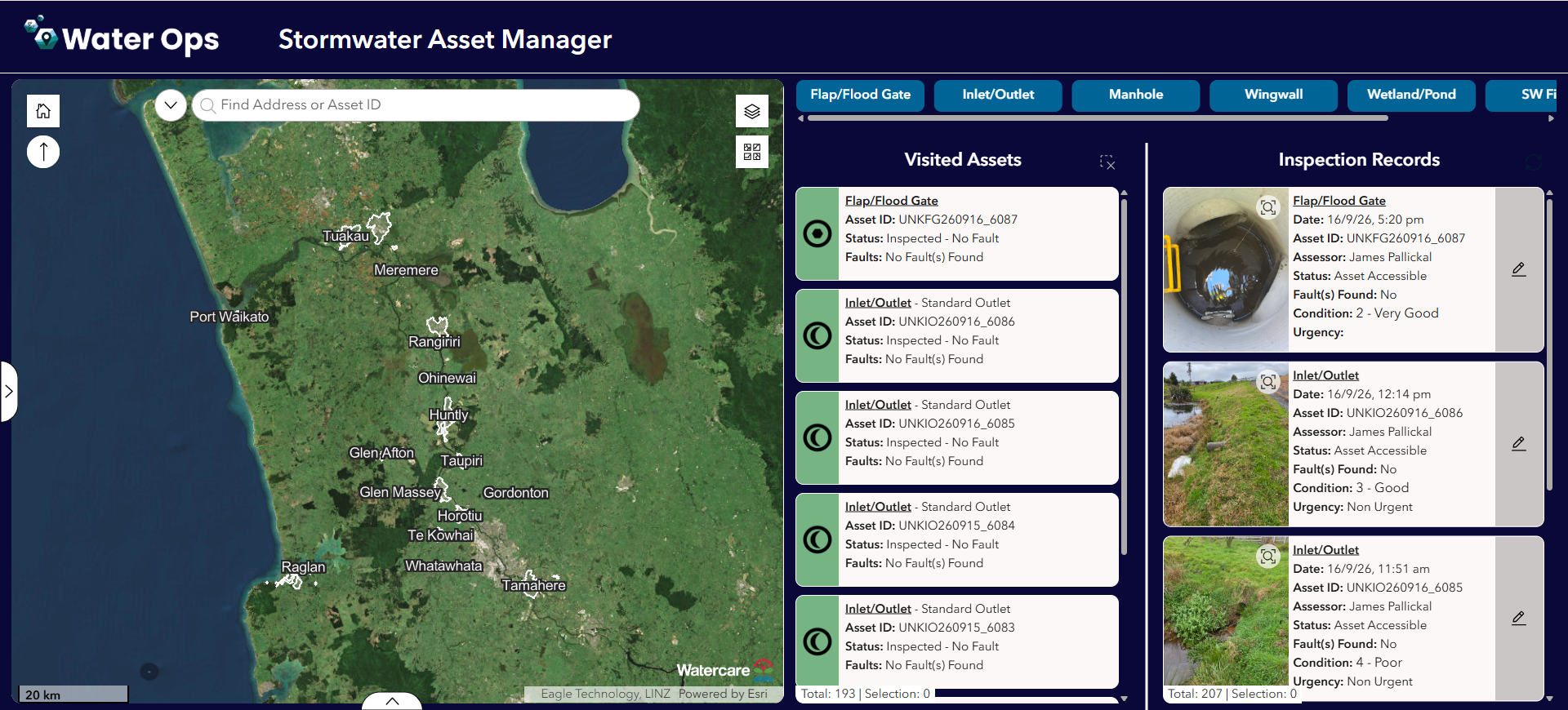Click 'Total: 207 | Selection: 0' status text
The height and width of the screenshot is (710, 1568).
click(1232, 694)
